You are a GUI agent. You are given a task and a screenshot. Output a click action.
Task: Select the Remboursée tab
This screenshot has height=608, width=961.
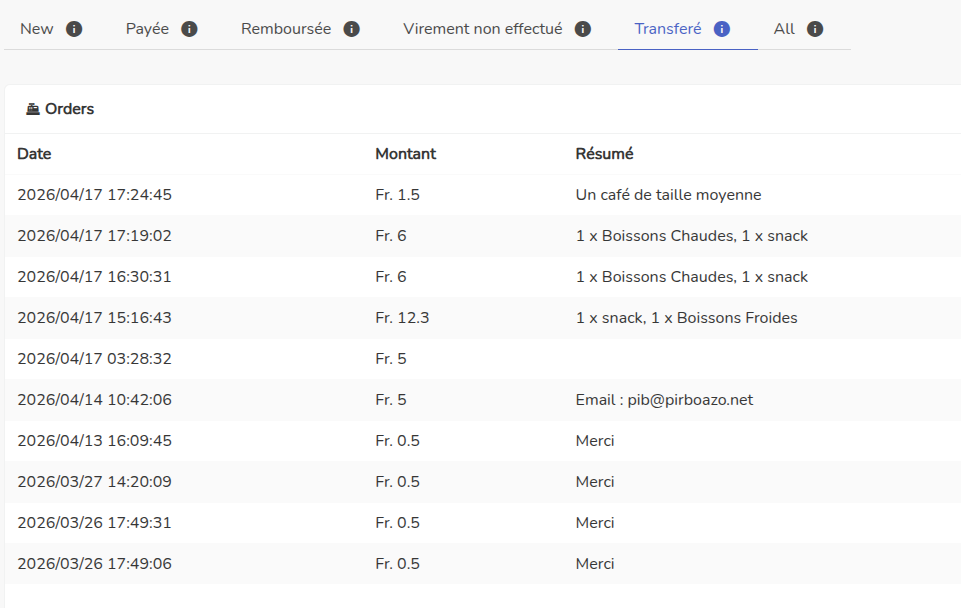(x=286, y=29)
